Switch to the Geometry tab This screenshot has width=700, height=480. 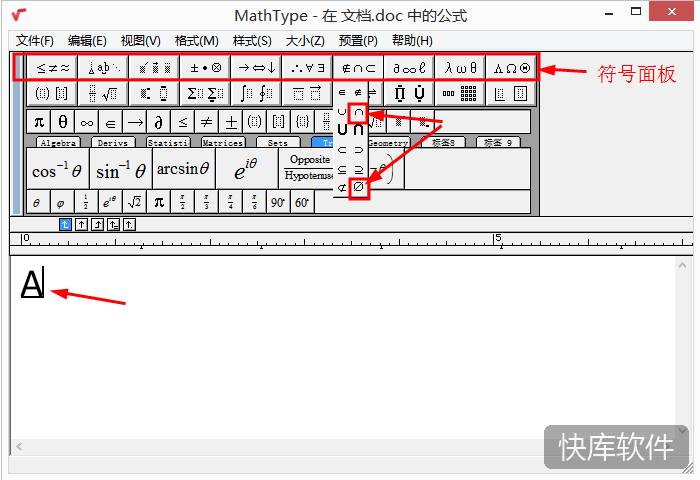pos(388,143)
